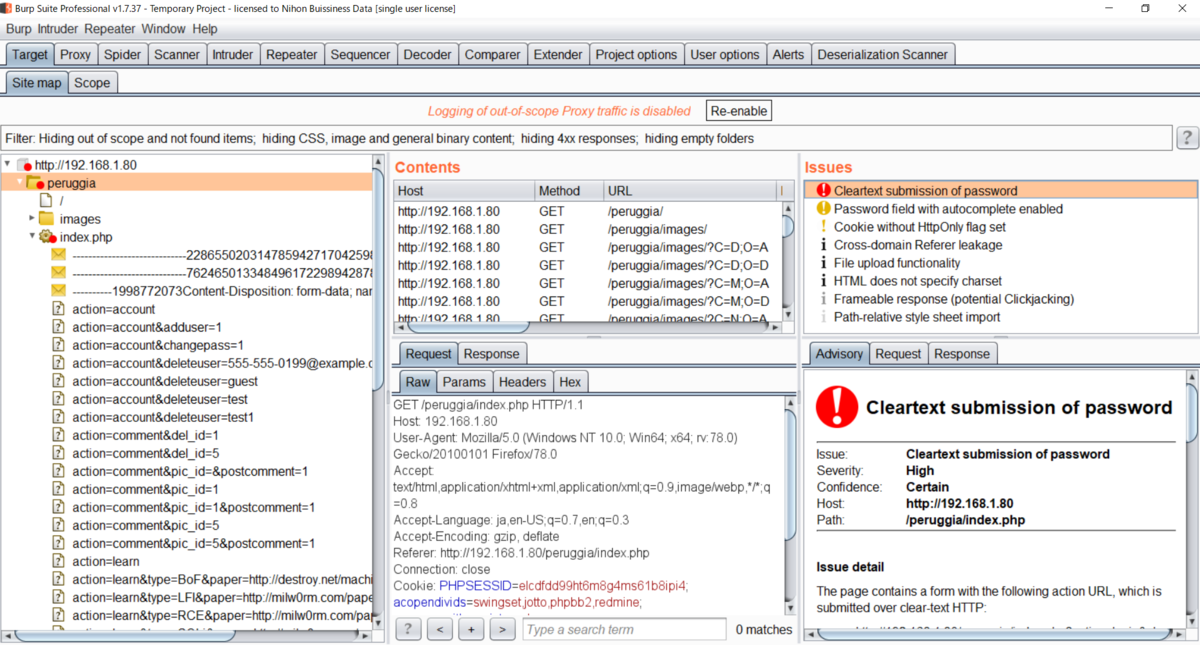The height and width of the screenshot is (645, 1200).
Task: Click the index.php gear icon
Action: click(x=47, y=237)
